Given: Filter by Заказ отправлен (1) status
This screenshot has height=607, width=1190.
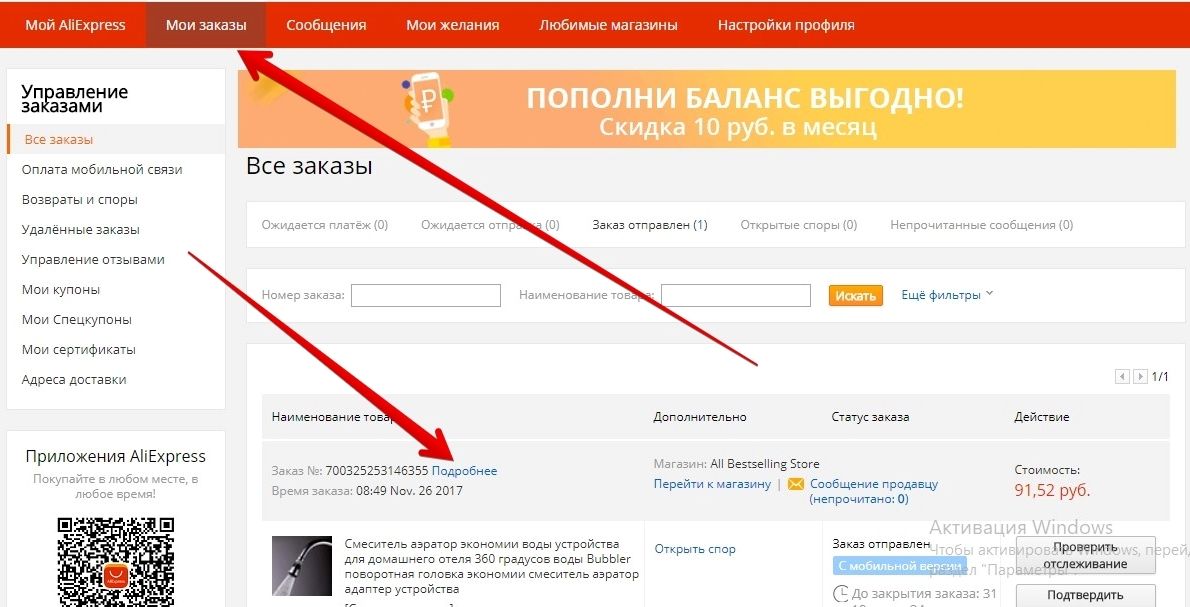Looking at the screenshot, I should click(x=650, y=225).
